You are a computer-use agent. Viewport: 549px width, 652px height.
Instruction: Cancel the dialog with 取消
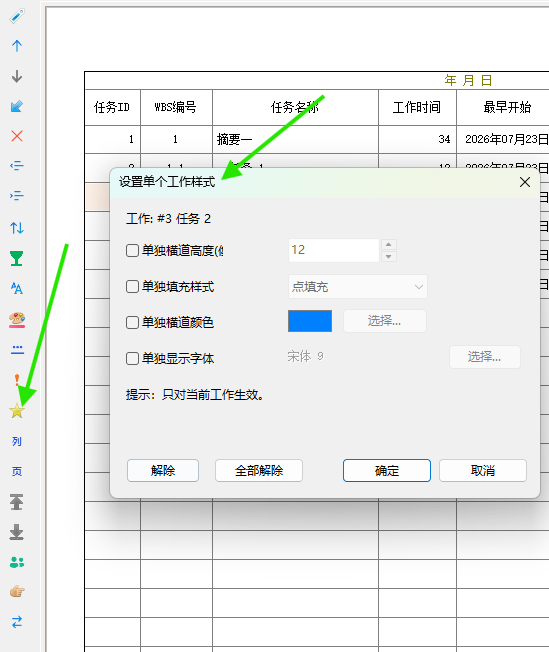(483, 471)
